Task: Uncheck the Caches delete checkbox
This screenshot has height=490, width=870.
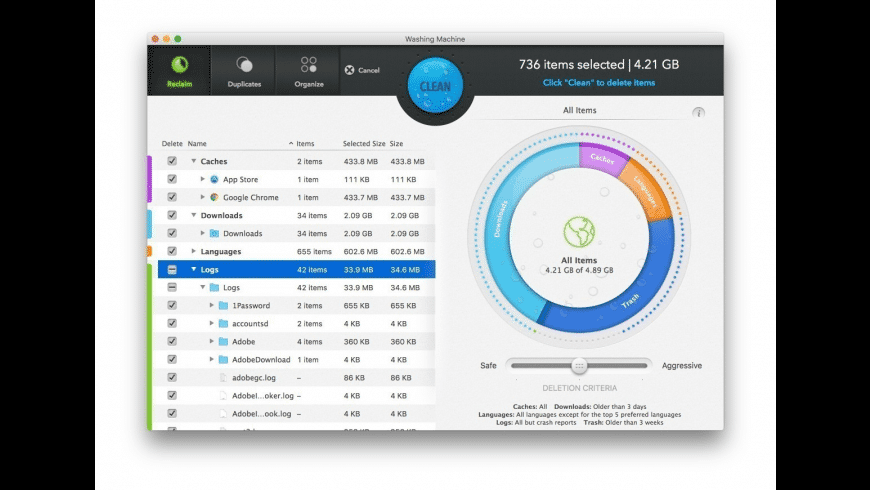Action: 172,161
